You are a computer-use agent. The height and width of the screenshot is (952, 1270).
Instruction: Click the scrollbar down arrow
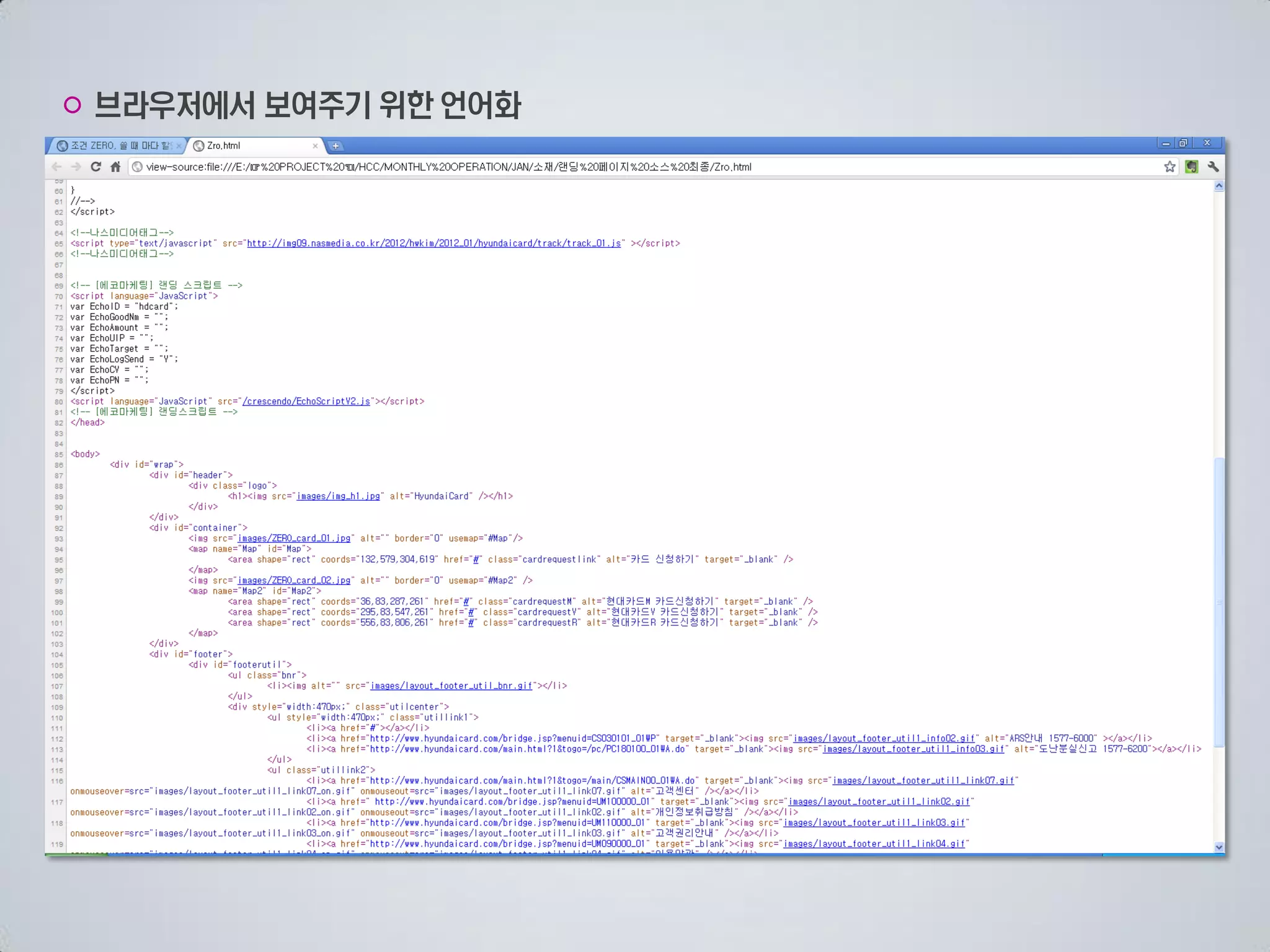click(x=1219, y=847)
